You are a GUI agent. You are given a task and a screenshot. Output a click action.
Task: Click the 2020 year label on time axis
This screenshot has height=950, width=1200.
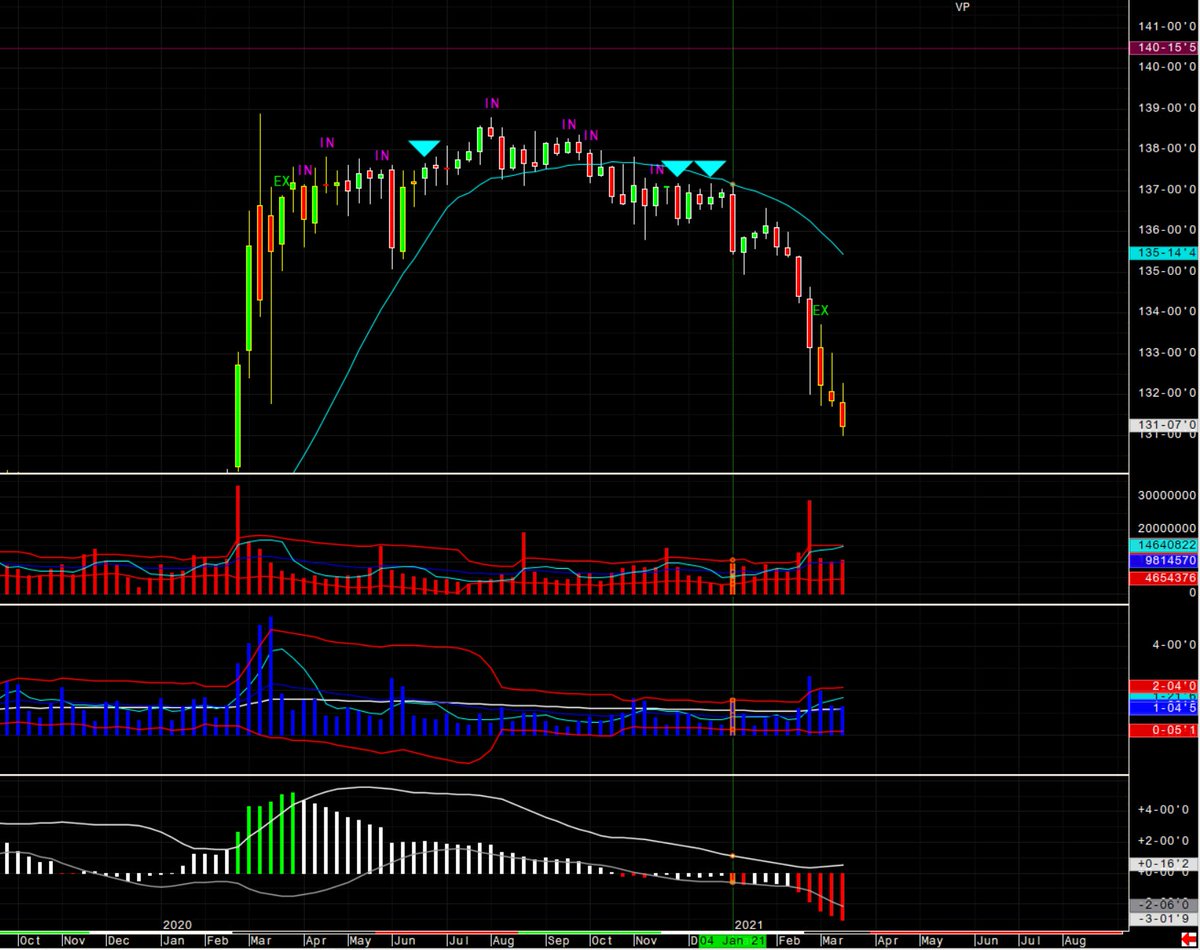point(177,927)
